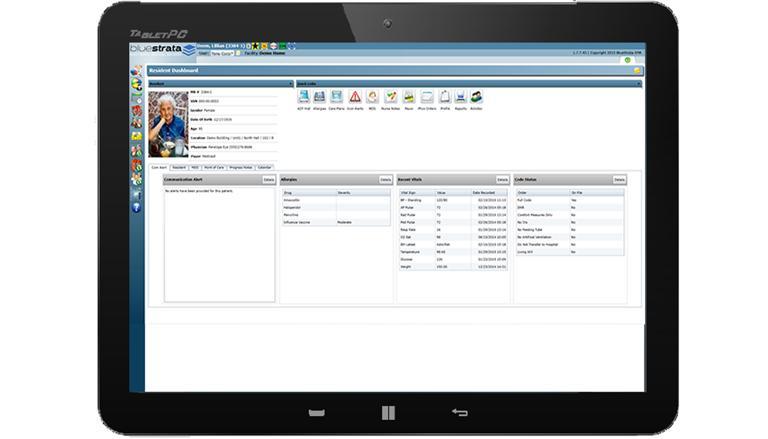
Task: Click the Drug column header in Allergies
Action: tap(309, 193)
